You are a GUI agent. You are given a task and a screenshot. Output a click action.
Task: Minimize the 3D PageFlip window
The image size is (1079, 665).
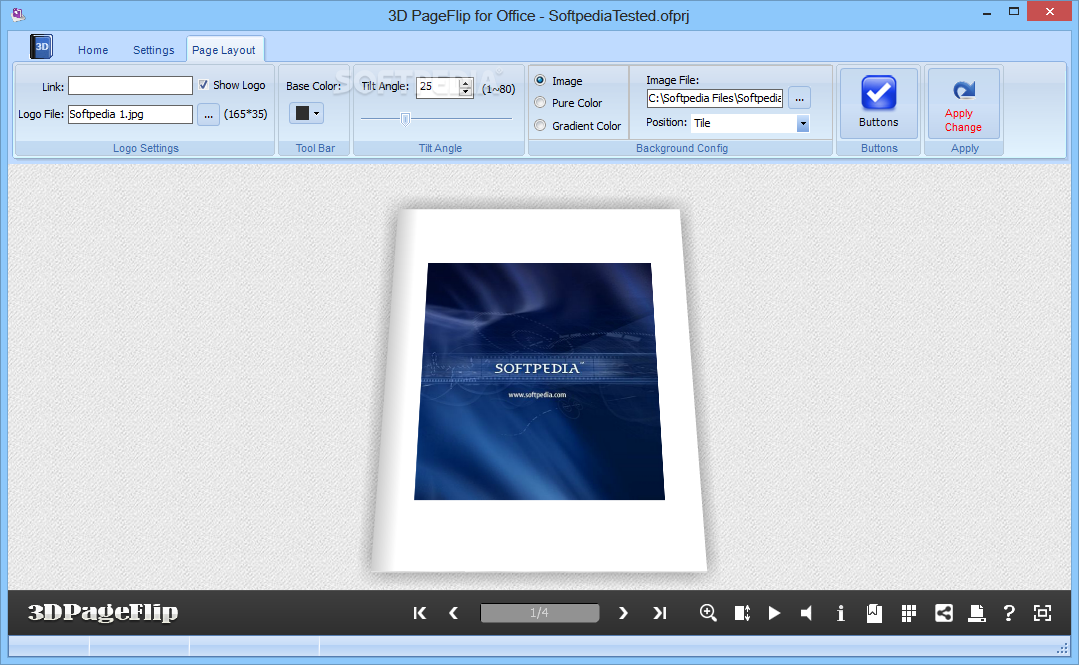coord(987,12)
